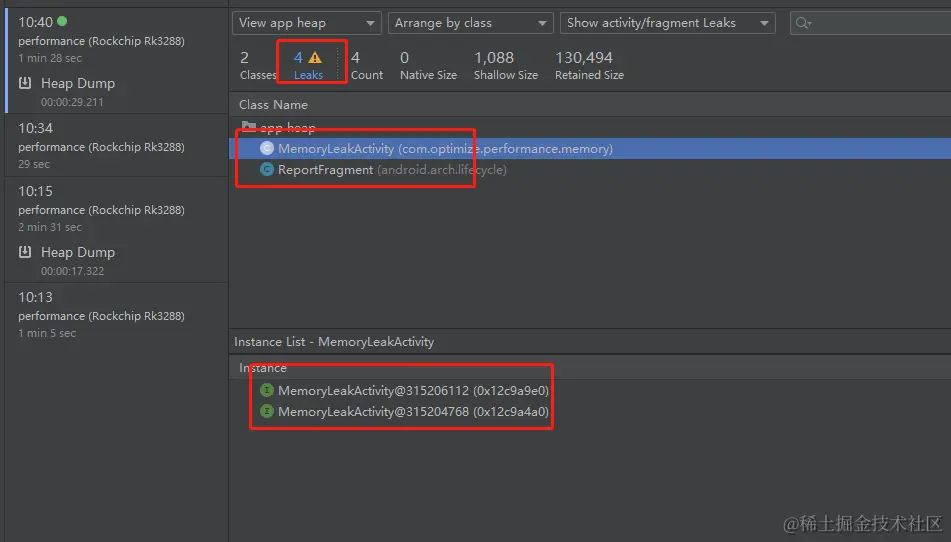Select MemoryLeakActivity class row
Image resolution: width=951 pixels, height=542 pixels.
pos(590,149)
